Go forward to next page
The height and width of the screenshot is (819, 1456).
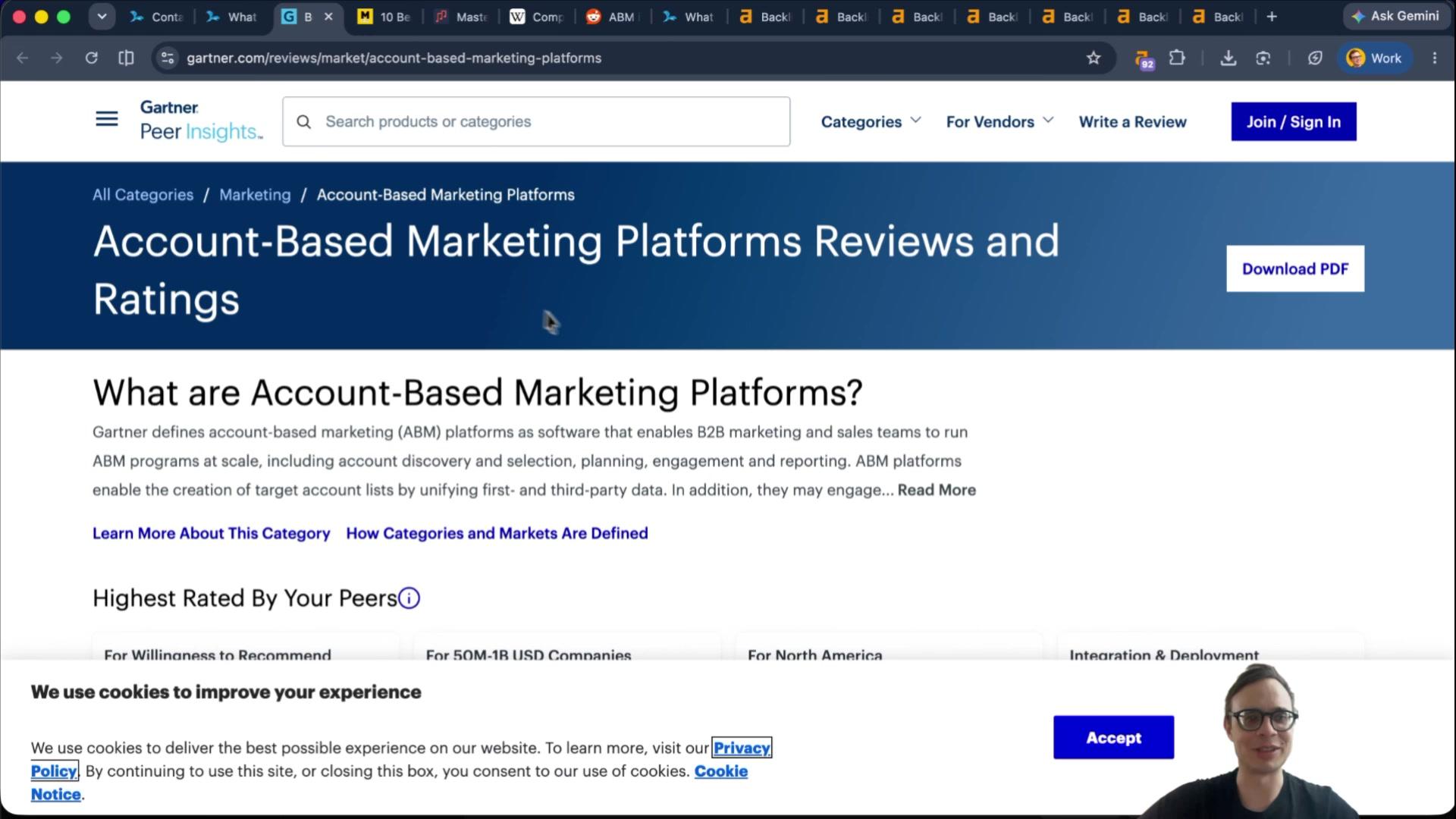click(56, 58)
